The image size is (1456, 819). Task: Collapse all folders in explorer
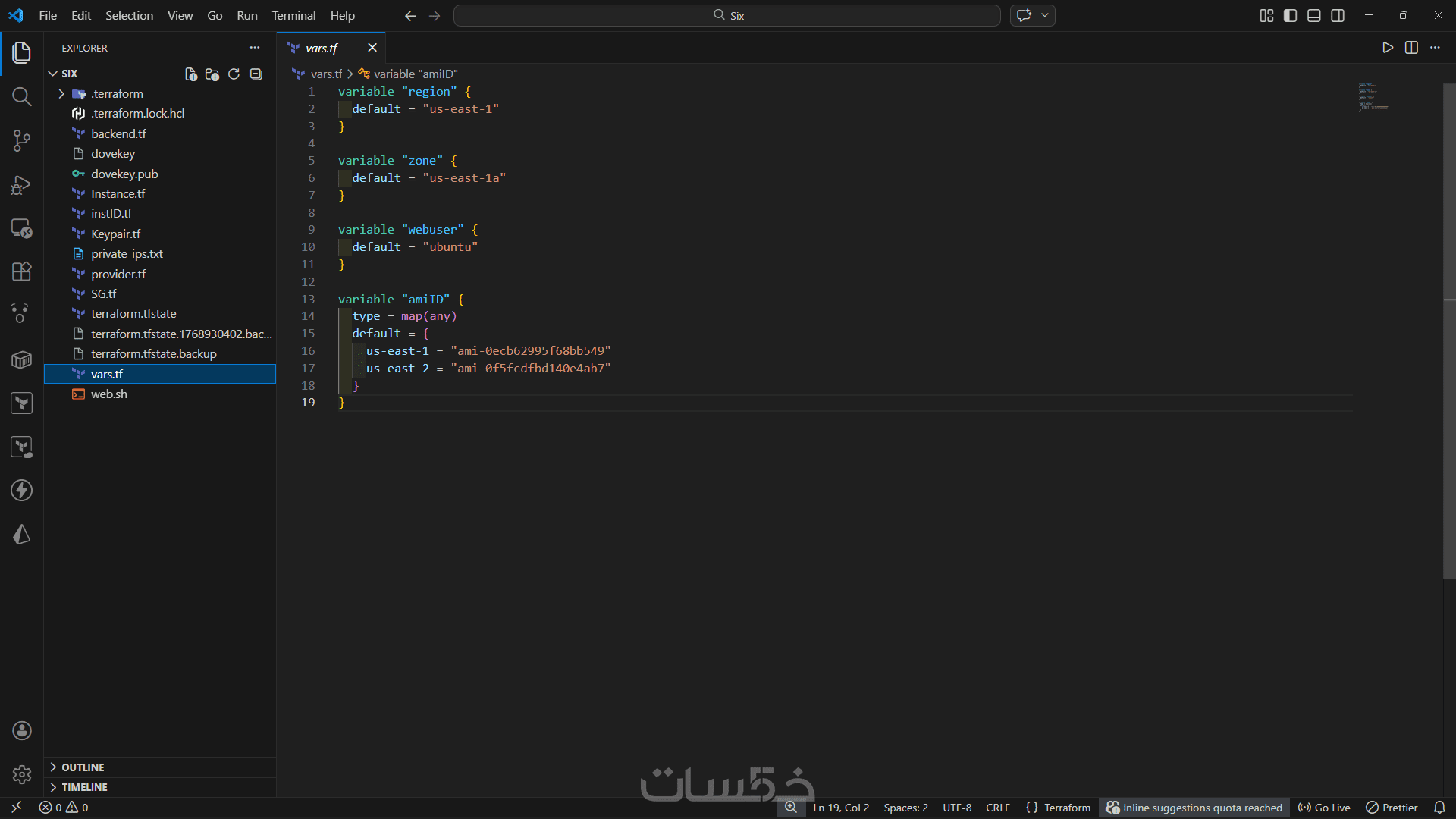(256, 74)
